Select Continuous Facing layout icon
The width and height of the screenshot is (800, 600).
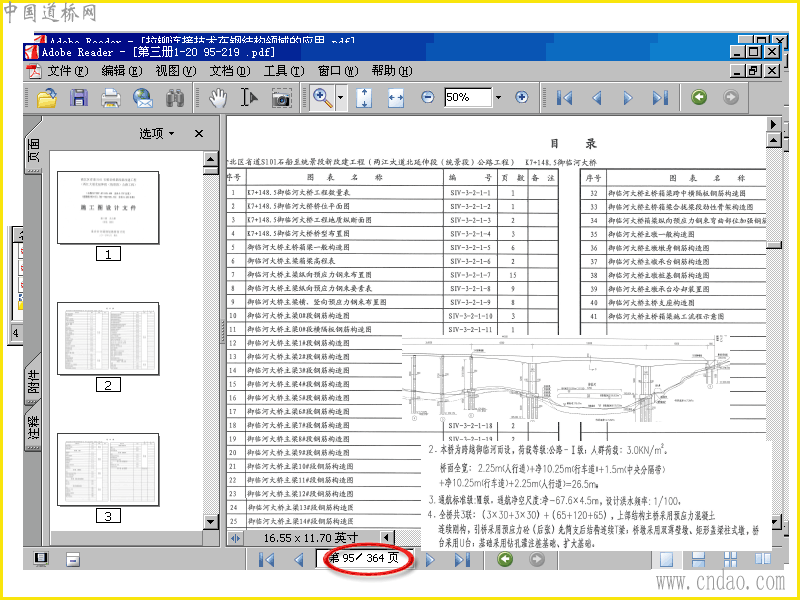pos(730,560)
